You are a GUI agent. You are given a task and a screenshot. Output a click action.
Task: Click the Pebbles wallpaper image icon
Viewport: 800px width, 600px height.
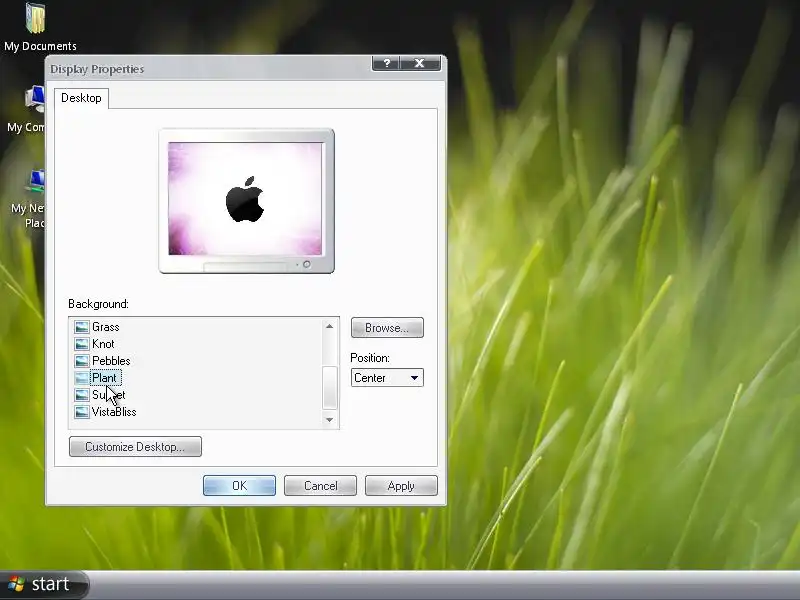(x=82, y=361)
